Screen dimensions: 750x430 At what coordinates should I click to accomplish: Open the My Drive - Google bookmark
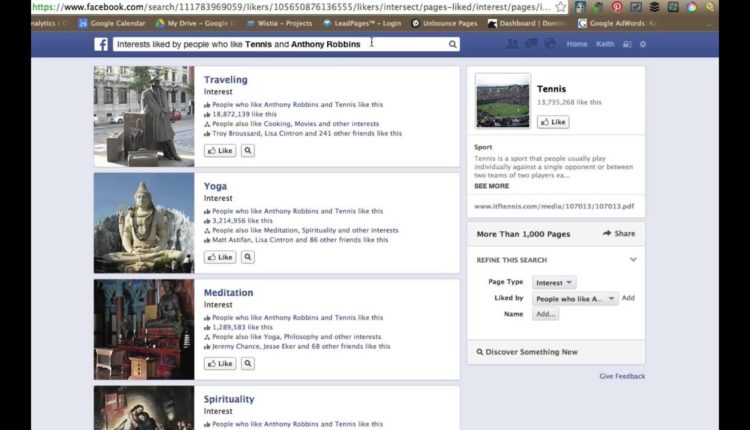[x=195, y=23]
